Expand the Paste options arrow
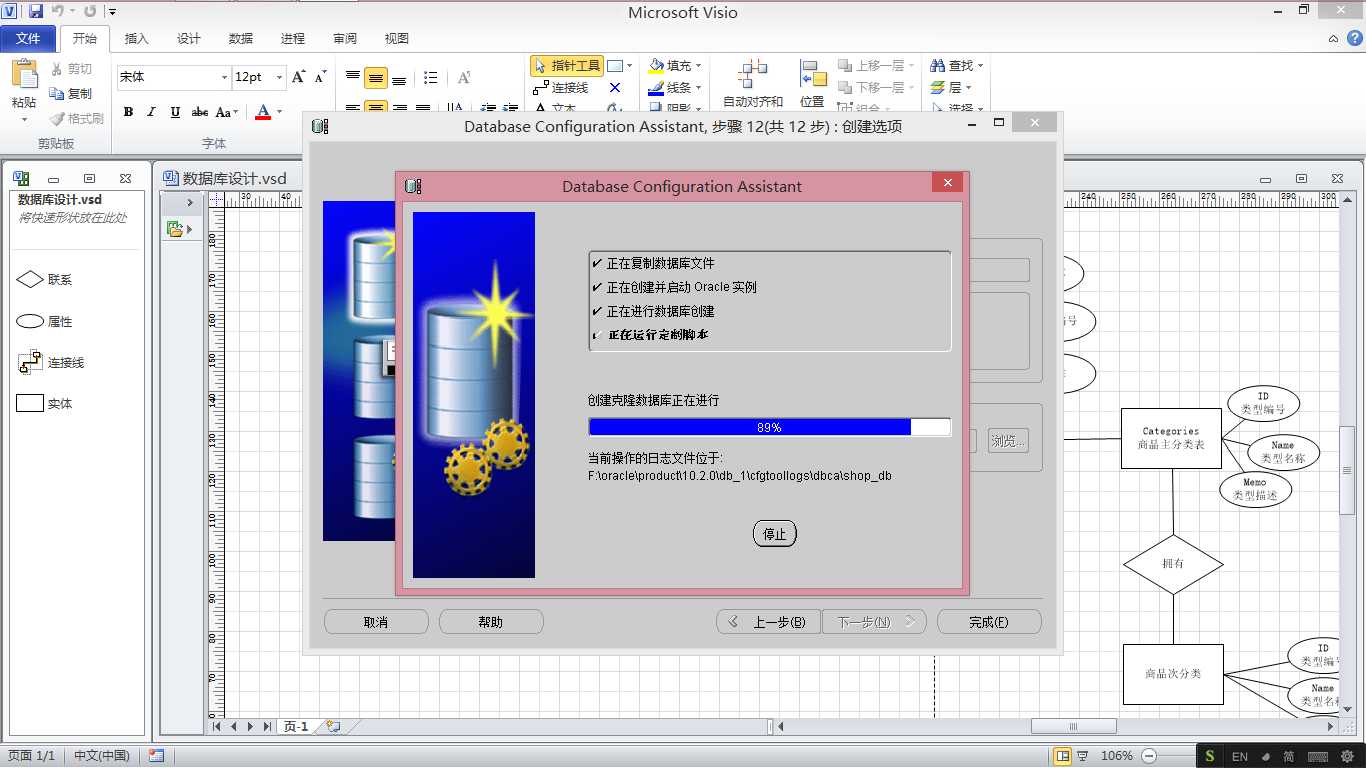The width and height of the screenshot is (1366, 768). click(x=24, y=119)
